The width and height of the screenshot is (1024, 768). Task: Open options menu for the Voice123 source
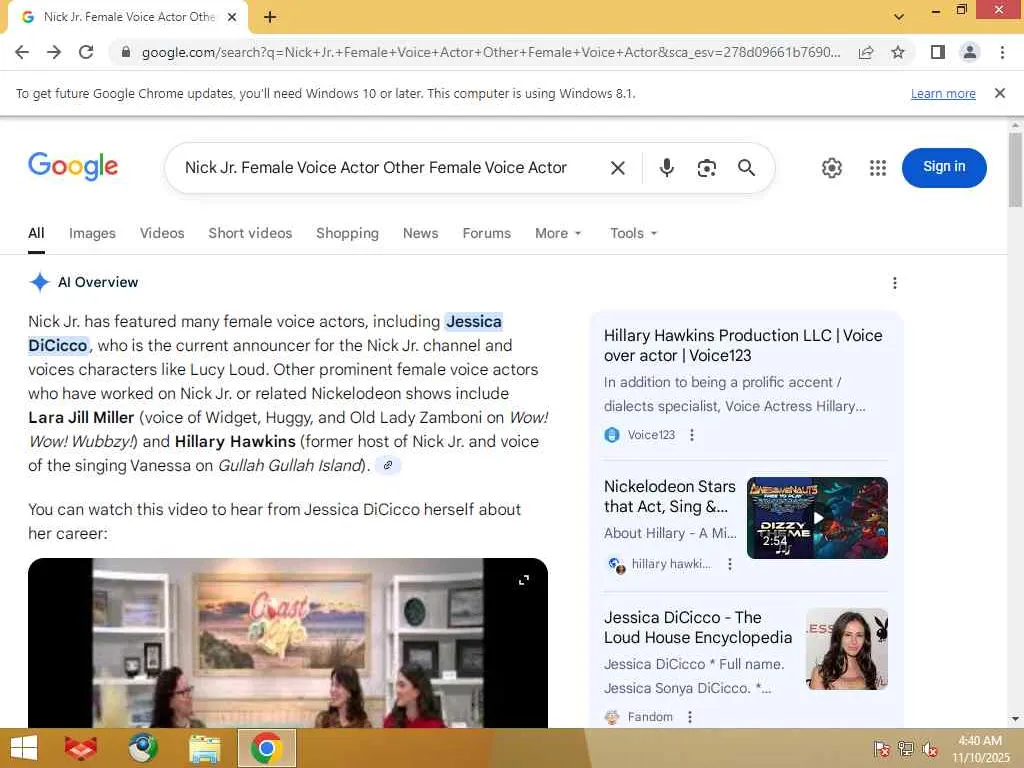[692, 435]
